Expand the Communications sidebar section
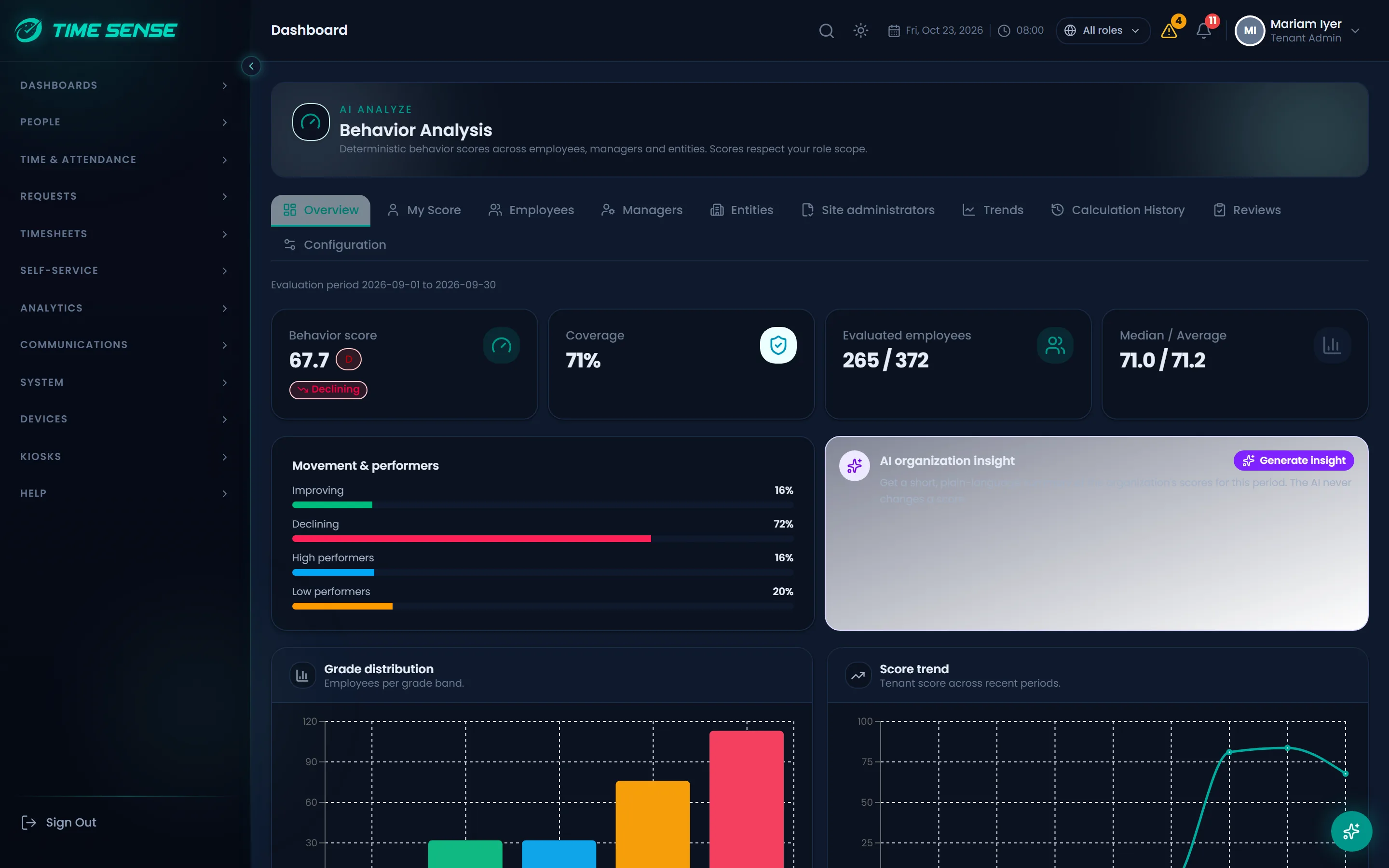Image resolution: width=1389 pixels, height=868 pixels. (x=124, y=345)
